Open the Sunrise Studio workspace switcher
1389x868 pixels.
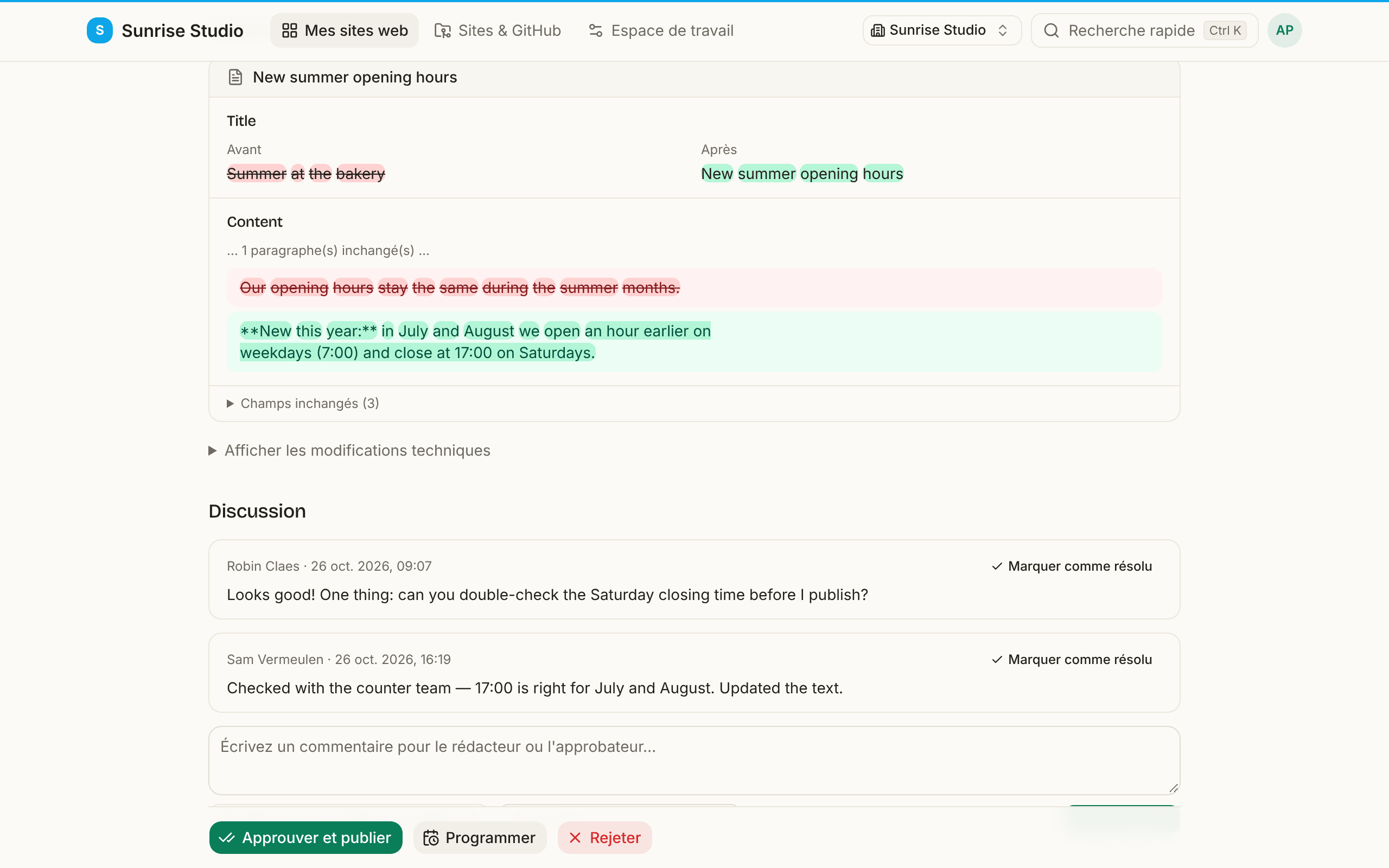[x=942, y=30]
